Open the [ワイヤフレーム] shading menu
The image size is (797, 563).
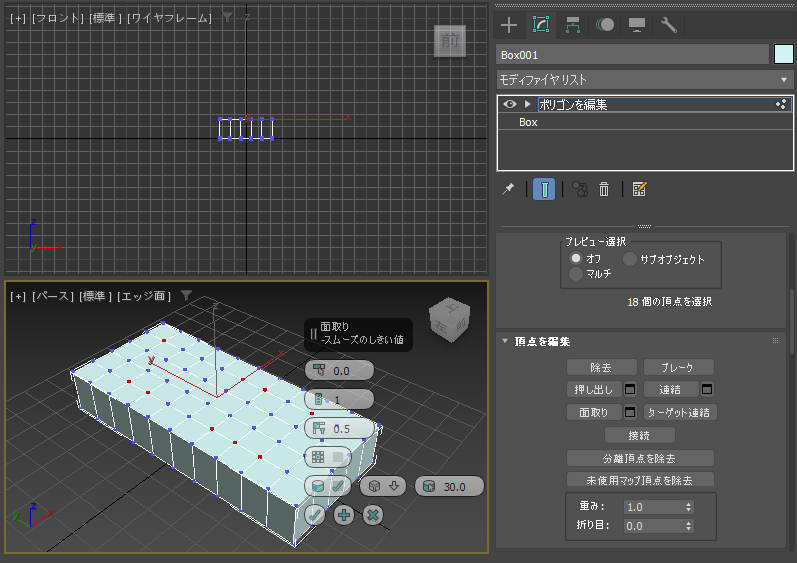click(x=169, y=18)
